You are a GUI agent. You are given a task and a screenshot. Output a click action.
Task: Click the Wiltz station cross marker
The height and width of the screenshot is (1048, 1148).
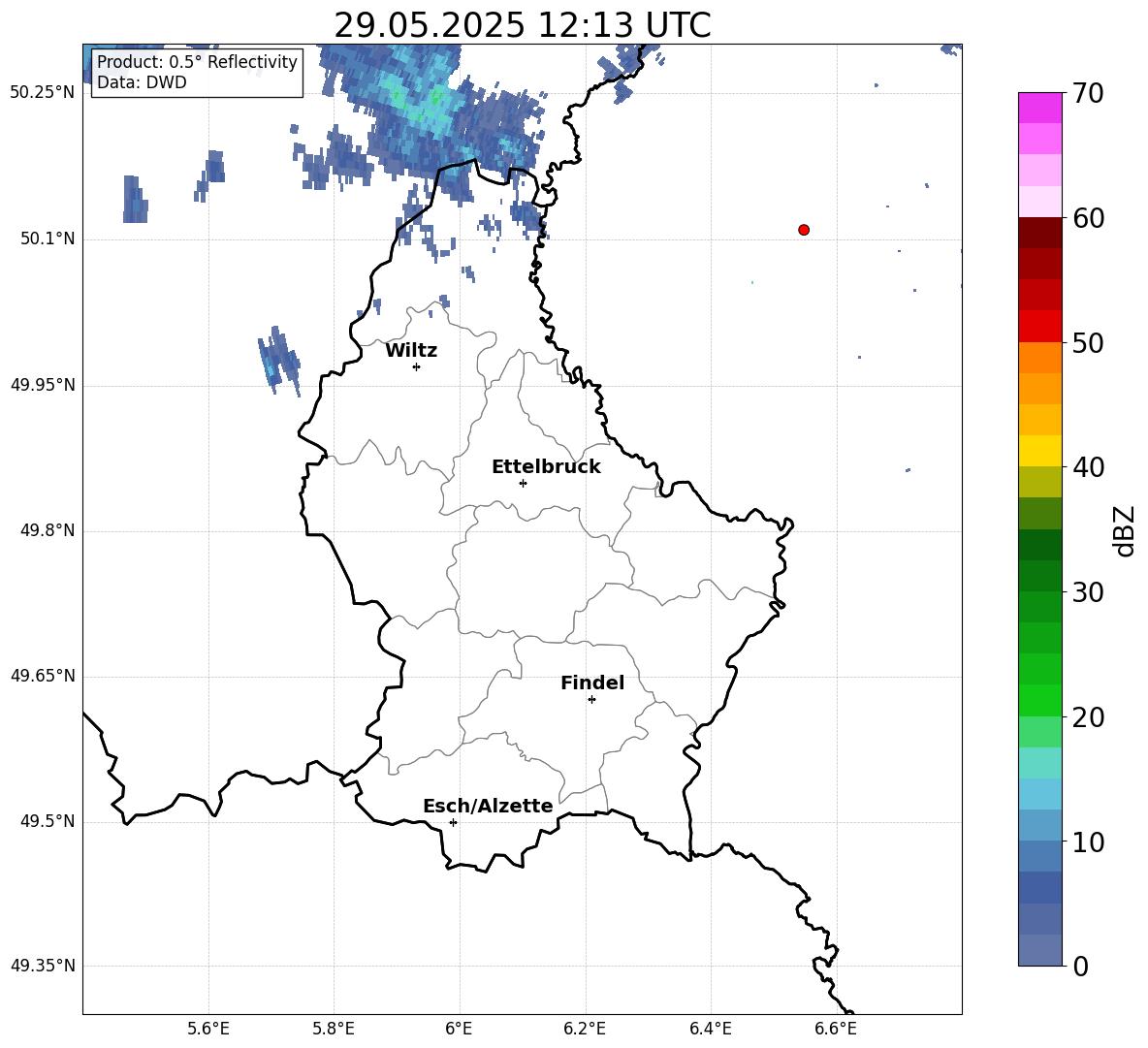pos(417,366)
